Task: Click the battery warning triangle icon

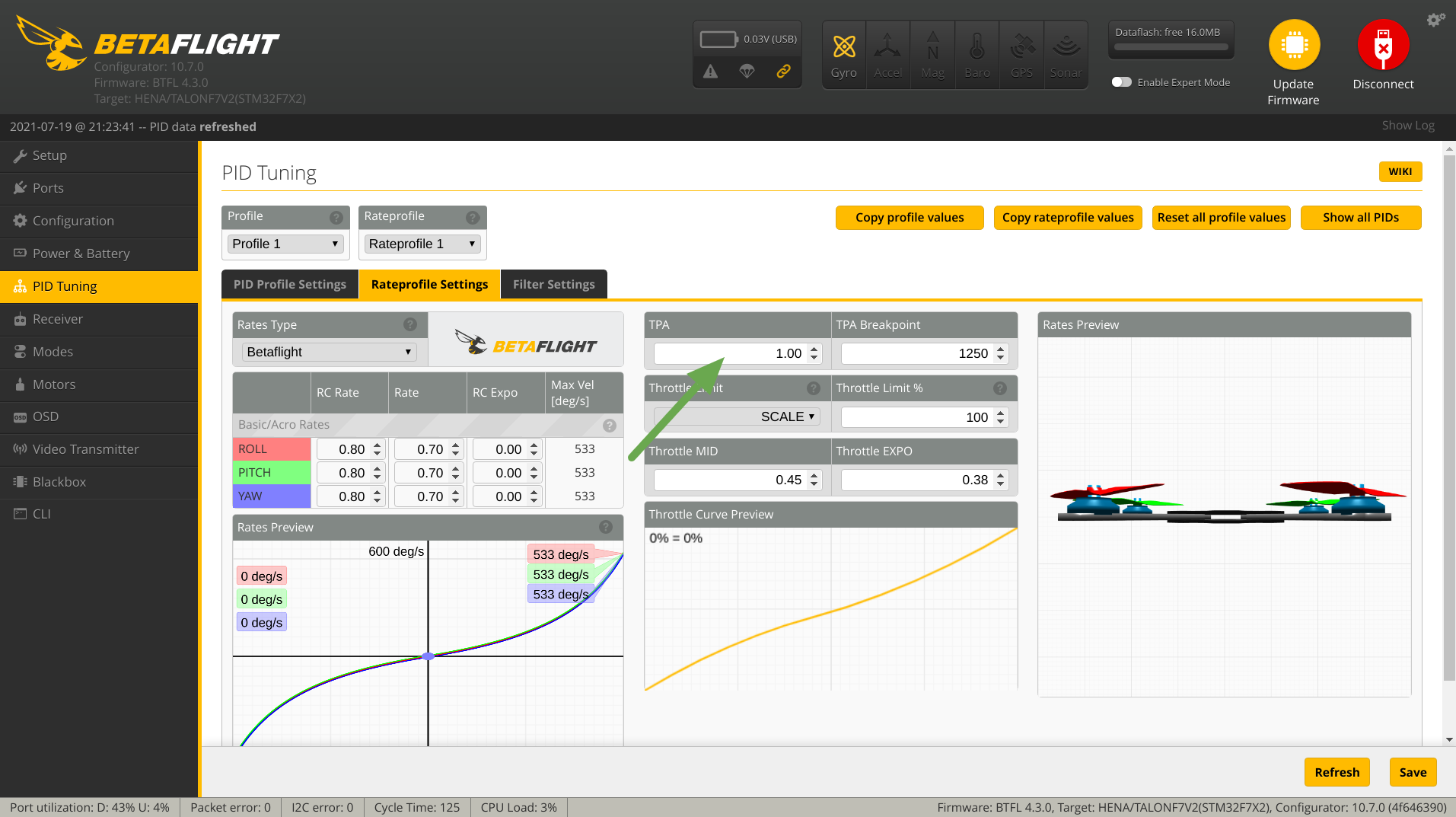Action: [710, 72]
